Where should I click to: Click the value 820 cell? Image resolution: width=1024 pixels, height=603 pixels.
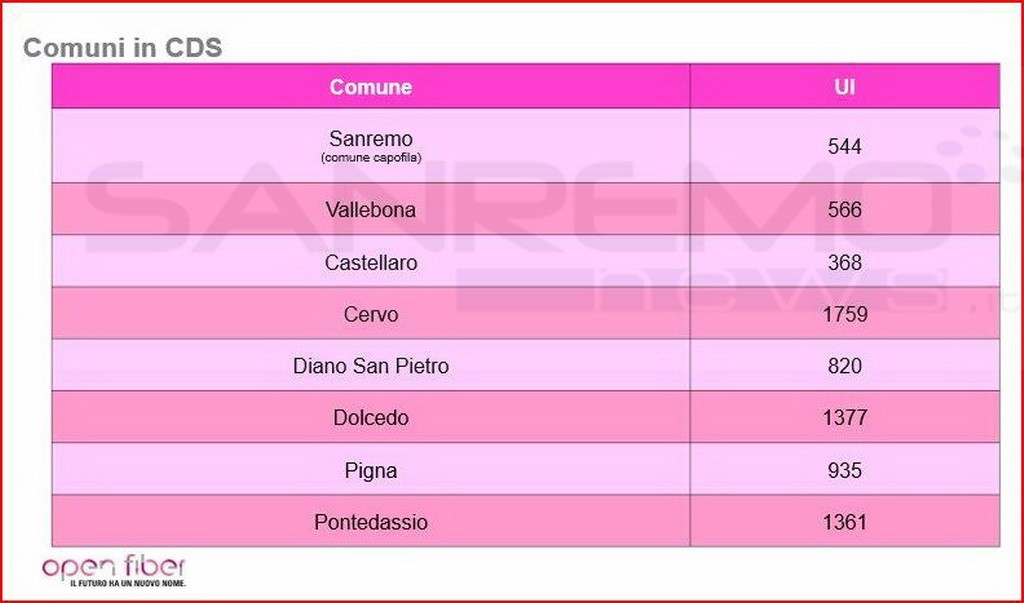coord(844,365)
